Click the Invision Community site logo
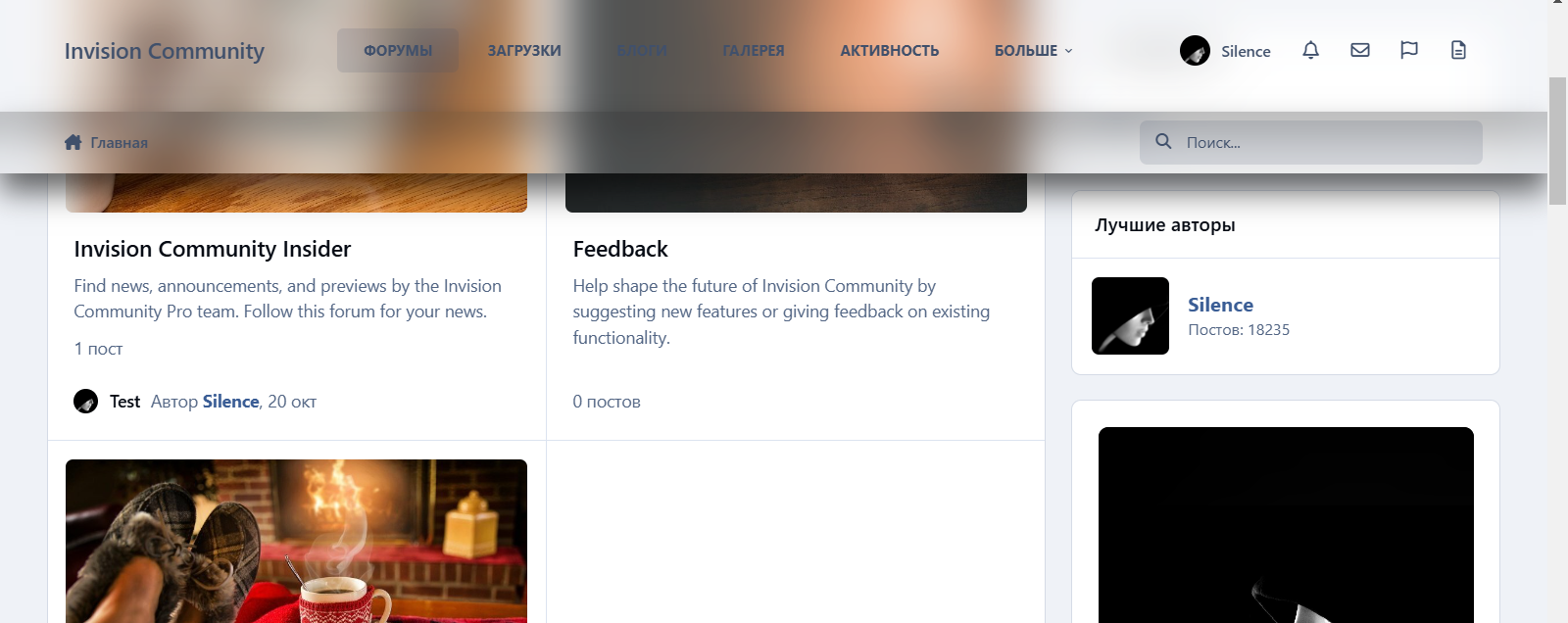 coord(165,51)
